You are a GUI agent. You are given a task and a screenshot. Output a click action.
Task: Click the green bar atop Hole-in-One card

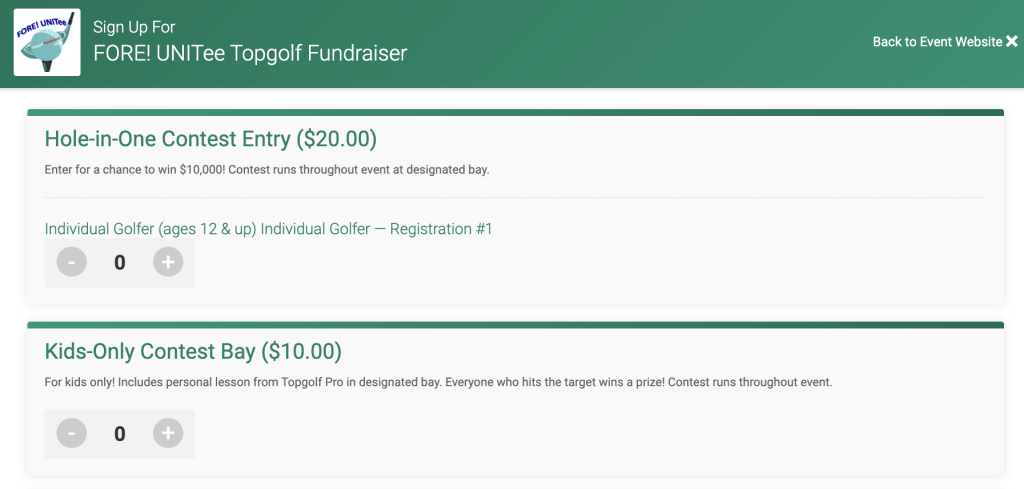[515, 112]
